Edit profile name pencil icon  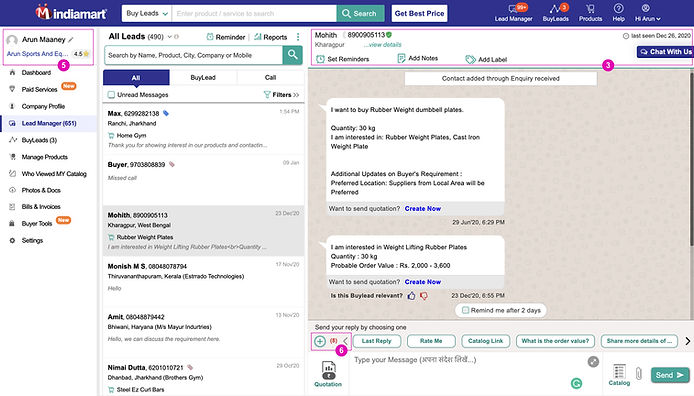point(71,39)
